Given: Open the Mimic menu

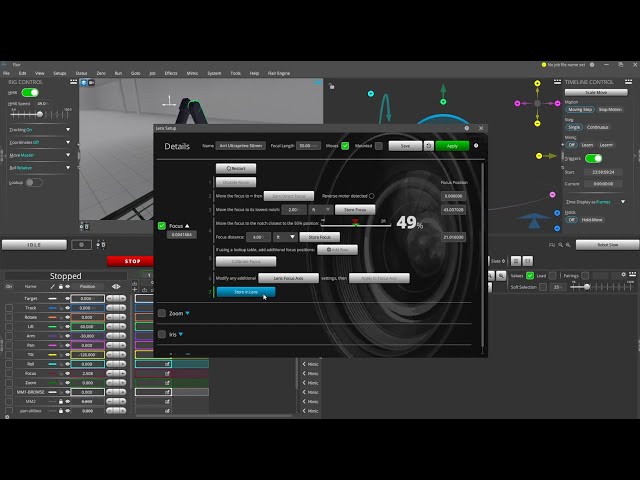Looking at the screenshot, I should pyautogui.click(x=192, y=73).
